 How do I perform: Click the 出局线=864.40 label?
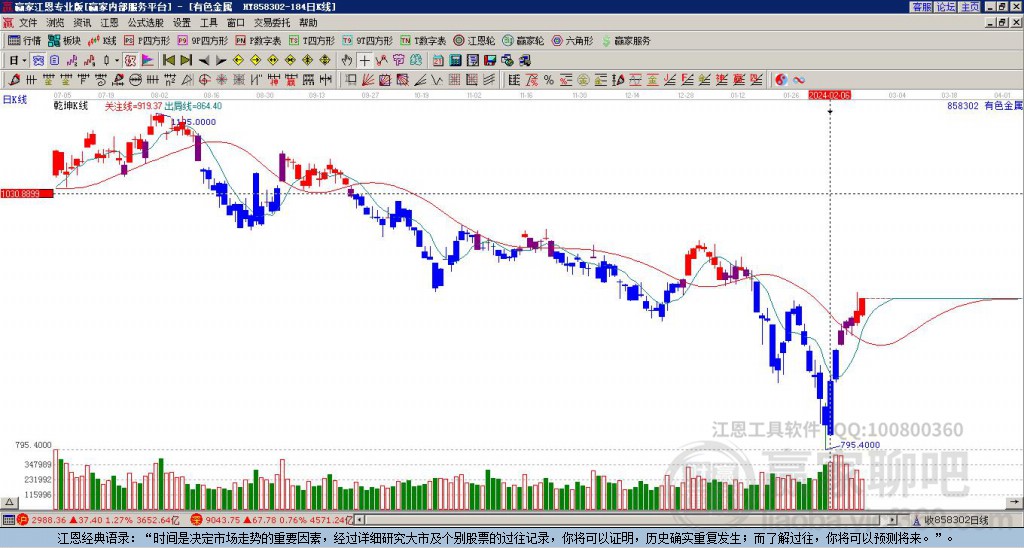click(x=193, y=106)
